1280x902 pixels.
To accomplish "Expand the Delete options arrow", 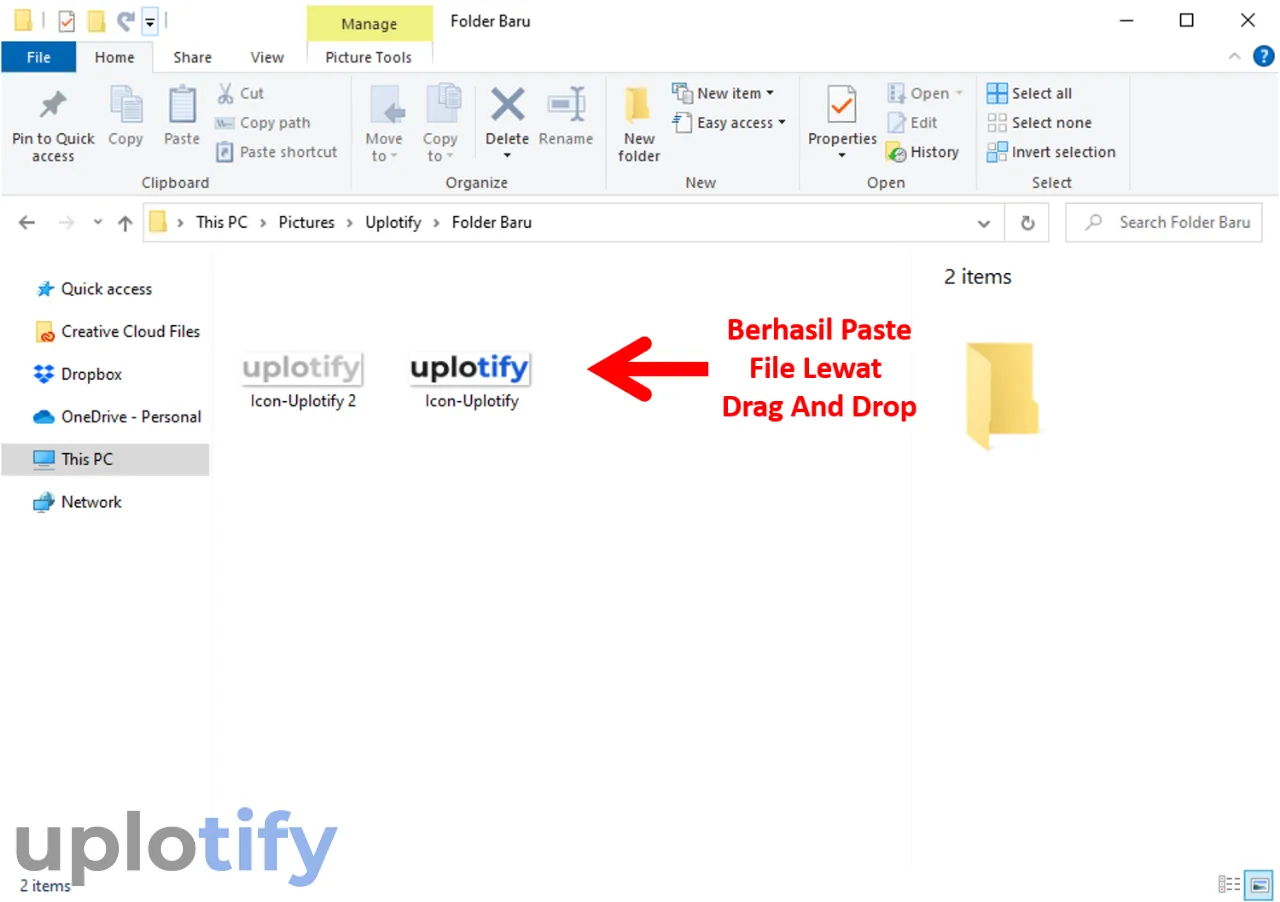I will click(x=507, y=156).
